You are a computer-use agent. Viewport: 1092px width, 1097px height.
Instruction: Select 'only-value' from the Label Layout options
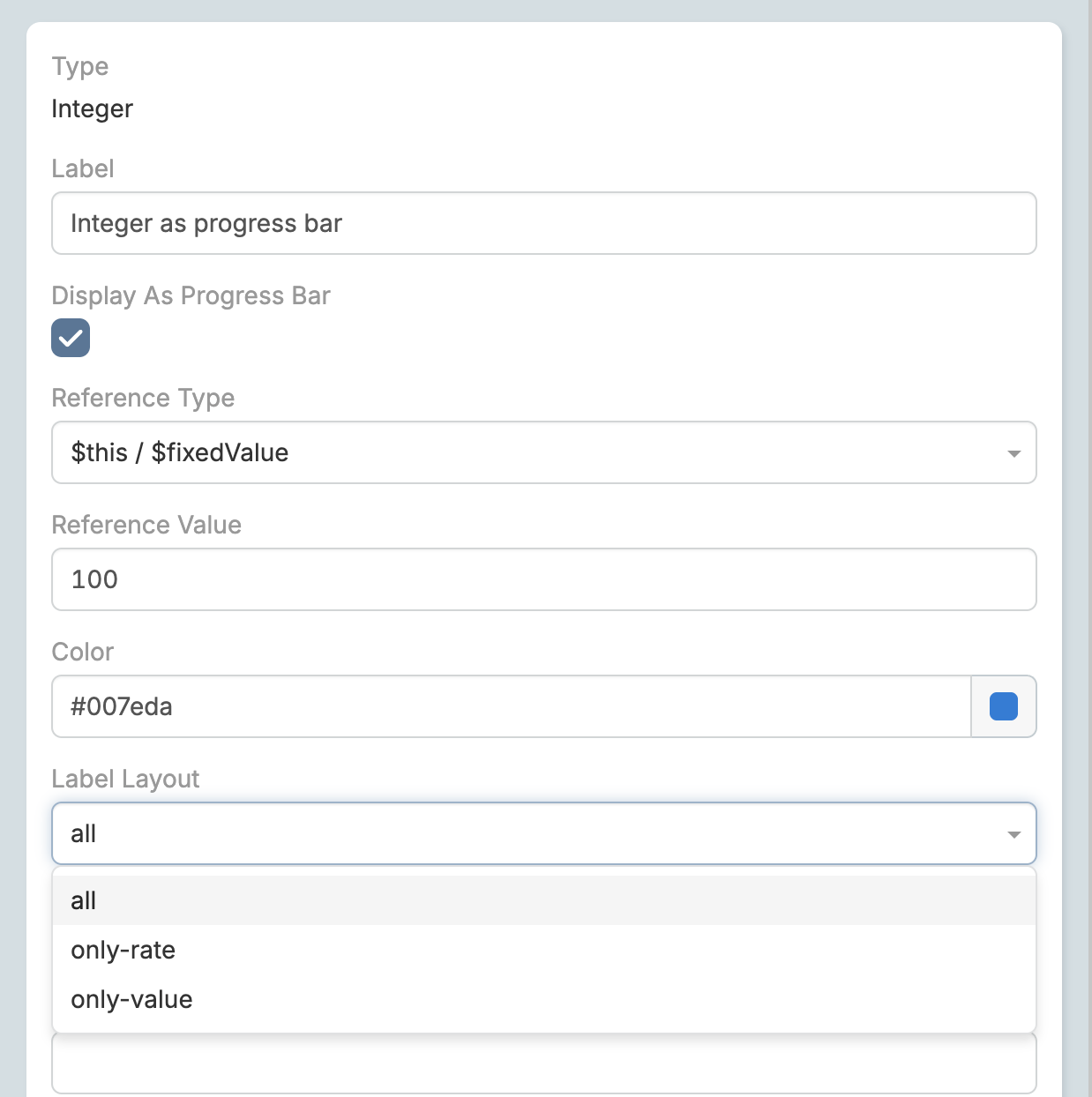[131, 999]
